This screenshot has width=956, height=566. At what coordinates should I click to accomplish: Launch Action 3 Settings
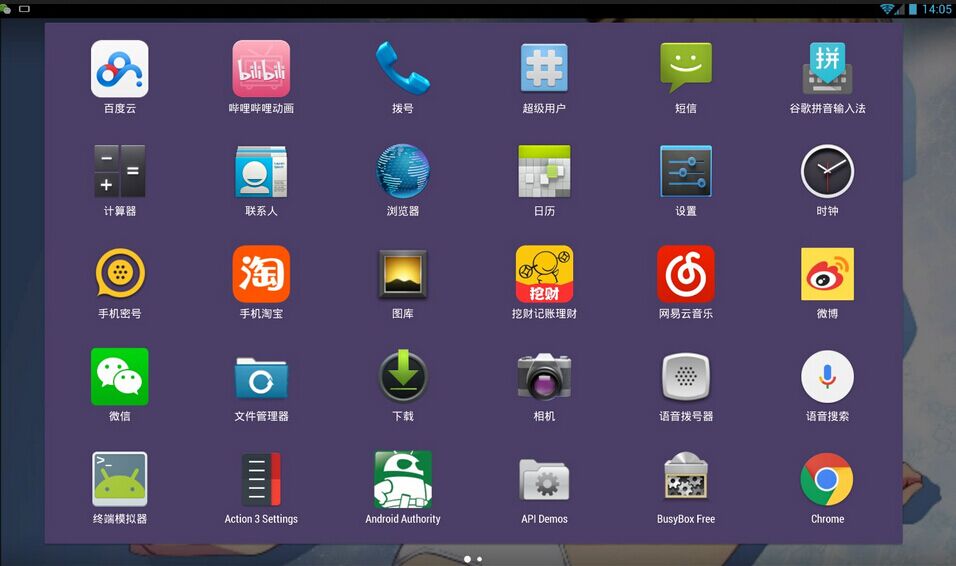point(261,479)
